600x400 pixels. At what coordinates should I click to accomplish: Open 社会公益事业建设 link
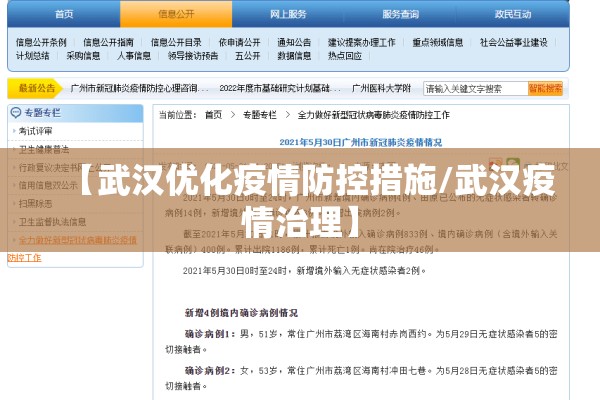(514, 42)
